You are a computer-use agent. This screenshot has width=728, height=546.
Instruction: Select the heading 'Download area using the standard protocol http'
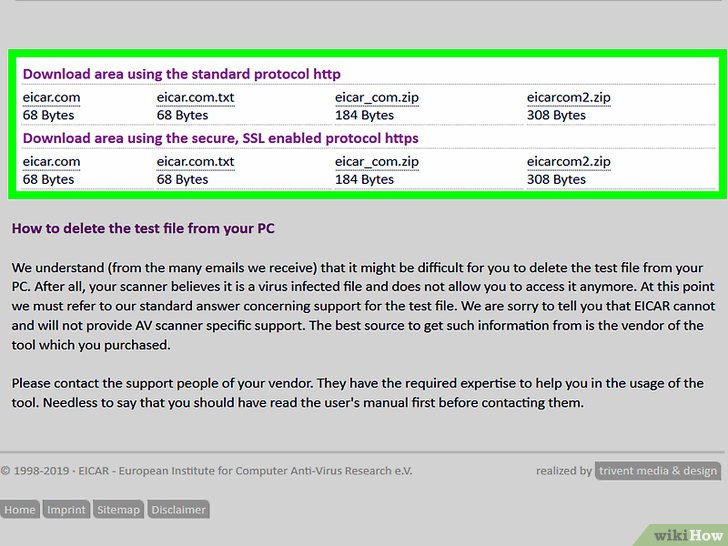pos(182,74)
